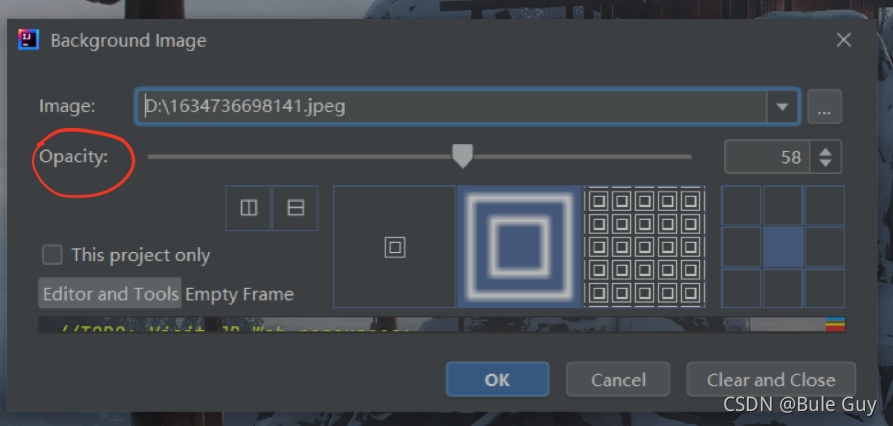The image size is (893, 426).
Task: Switch to Editor and Tools tab
Action: click(110, 293)
